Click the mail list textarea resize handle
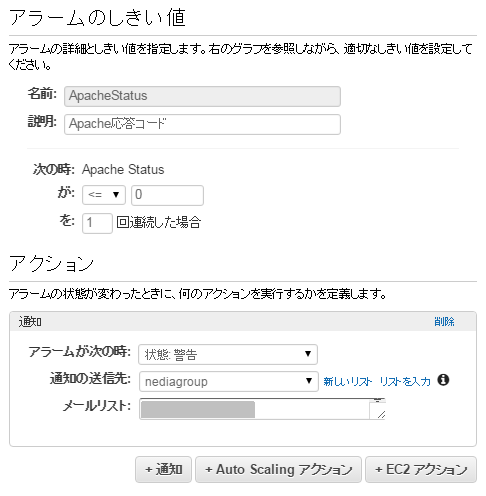Viewport: 486px width, 496px height. tap(381, 415)
